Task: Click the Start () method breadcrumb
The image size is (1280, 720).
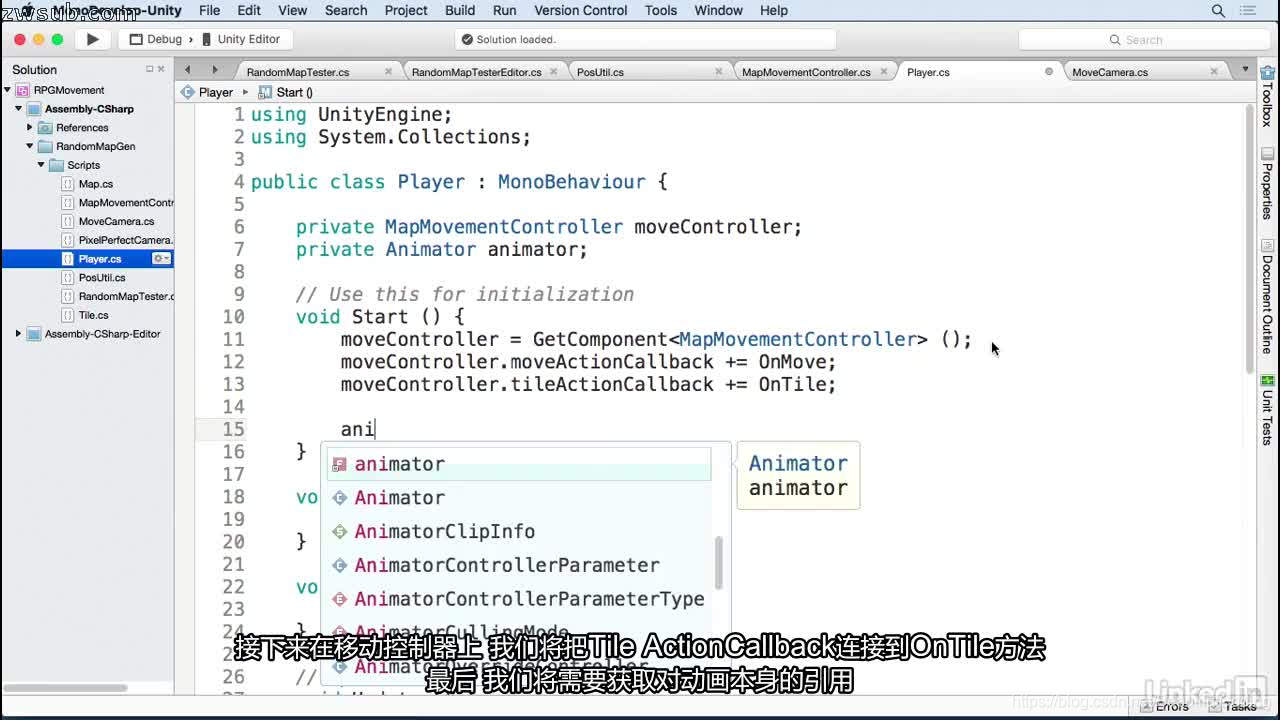Action: pyautogui.click(x=286, y=92)
